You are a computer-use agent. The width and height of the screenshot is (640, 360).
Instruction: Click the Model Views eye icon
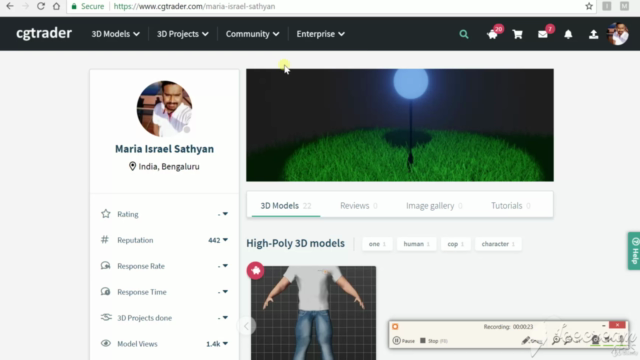(x=106, y=343)
